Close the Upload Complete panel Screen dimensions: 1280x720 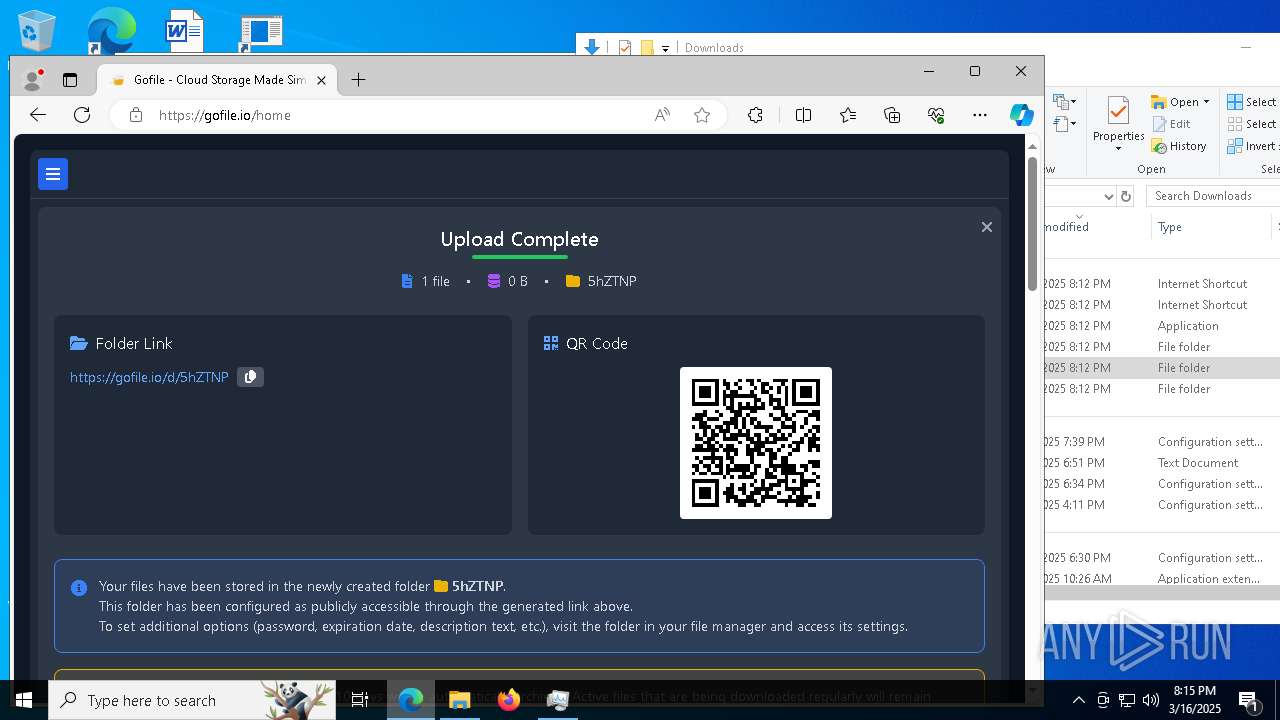point(986,227)
